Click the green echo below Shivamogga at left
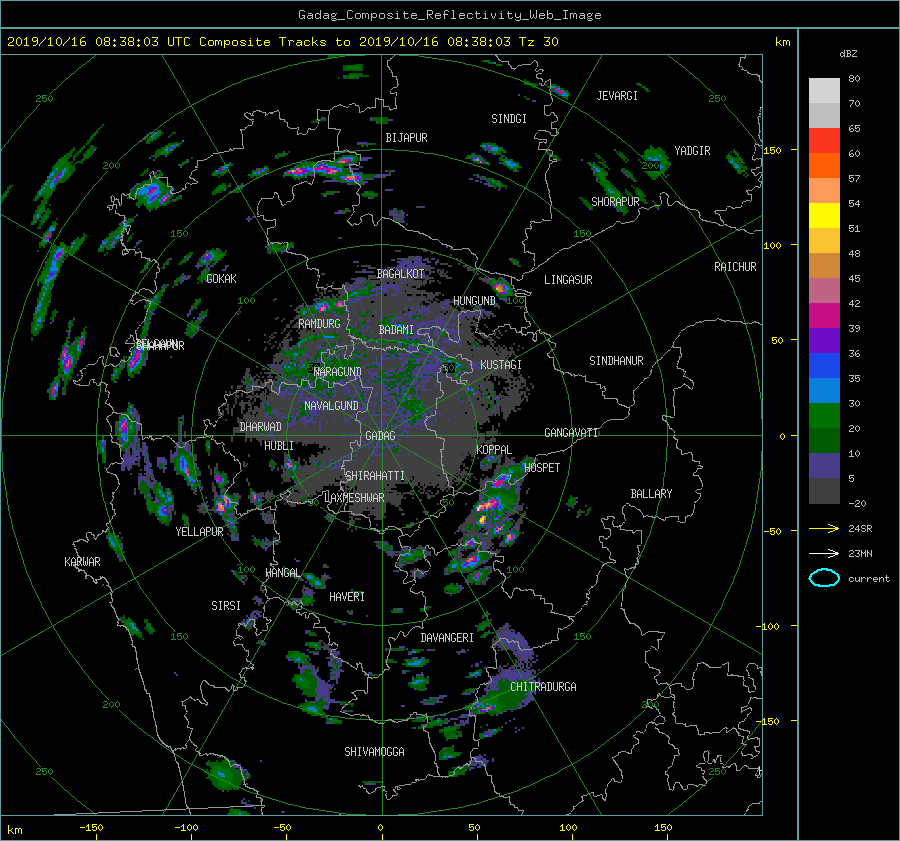 (x=223, y=775)
